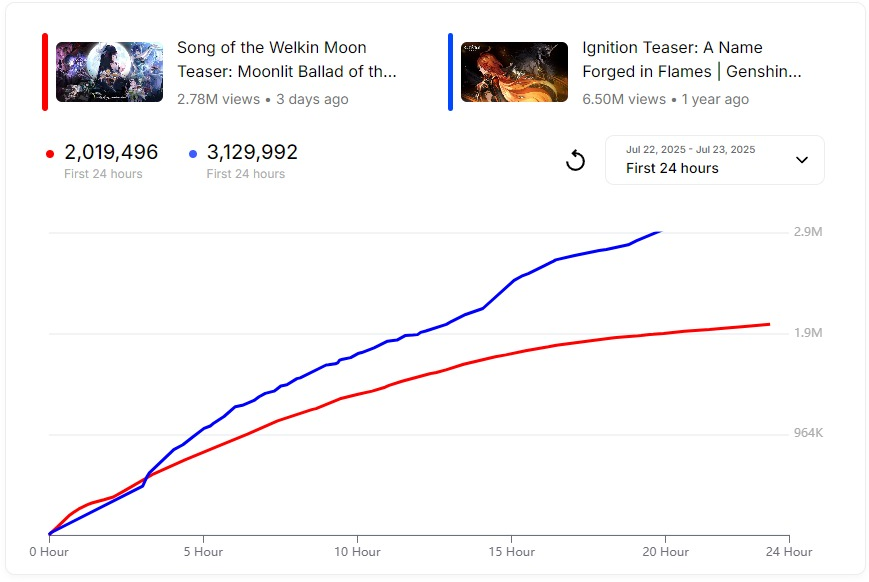Click Ignition Teaser: A Name Forged title
The image size is (869, 582).
click(x=692, y=60)
